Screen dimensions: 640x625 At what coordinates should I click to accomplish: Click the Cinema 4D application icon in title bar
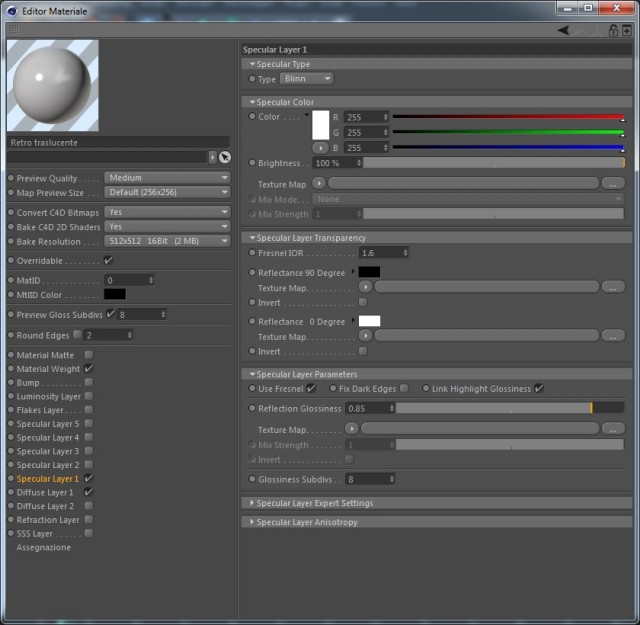pyautogui.click(x=12, y=11)
